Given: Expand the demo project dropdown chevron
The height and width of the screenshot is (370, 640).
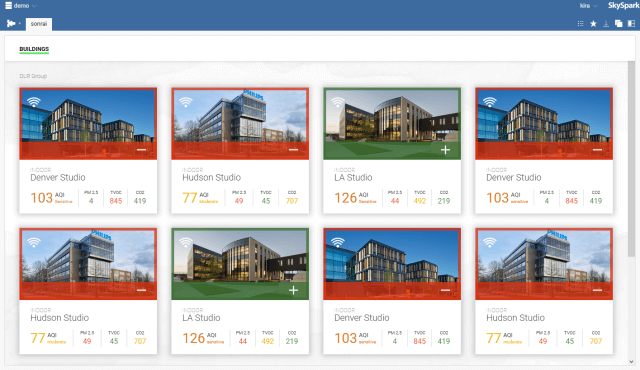Looking at the screenshot, I should (34, 6).
